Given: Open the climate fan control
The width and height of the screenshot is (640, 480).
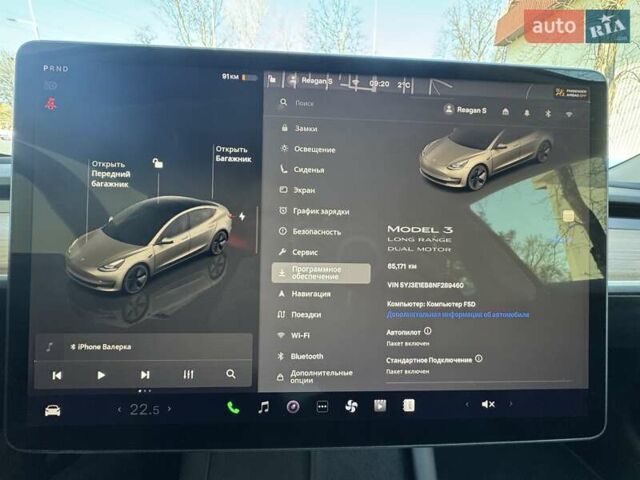Looking at the screenshot, I should [x=351, y=406].
